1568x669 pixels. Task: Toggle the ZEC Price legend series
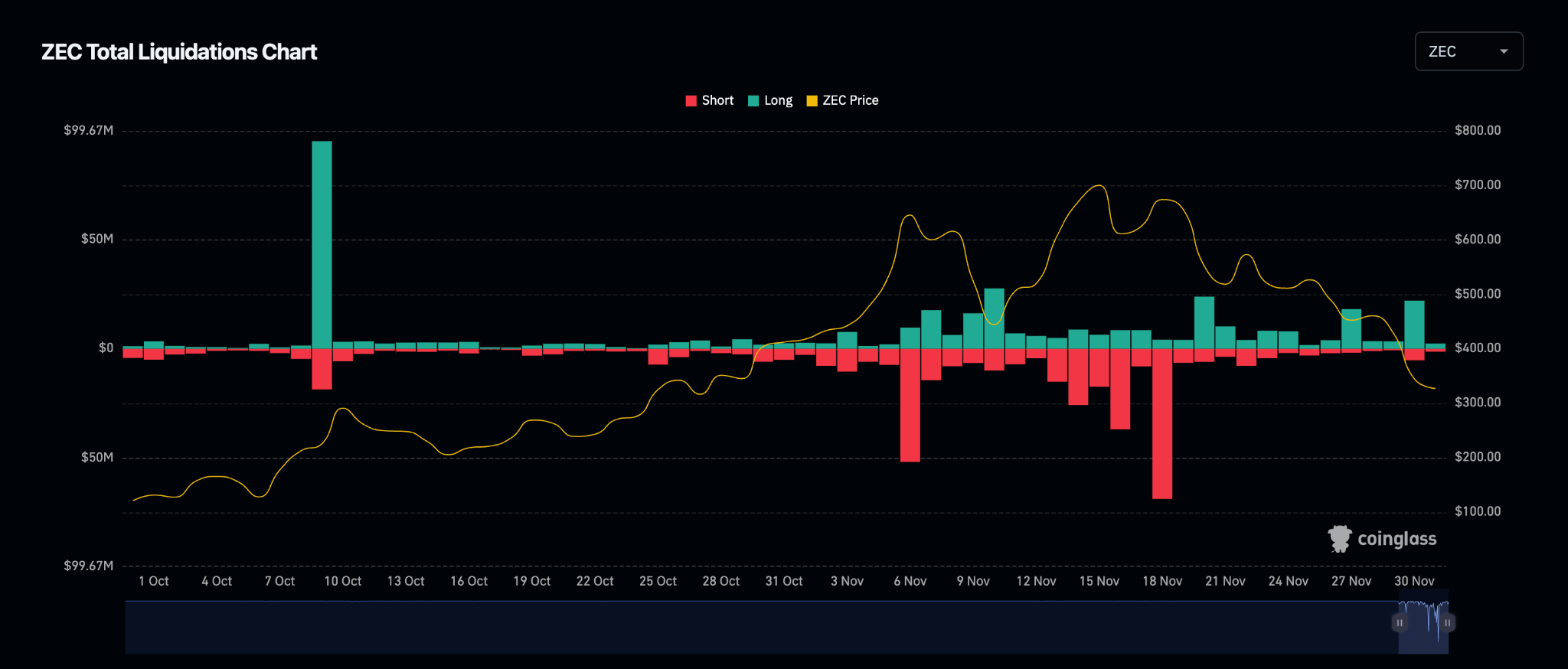[x=843, y=100]
